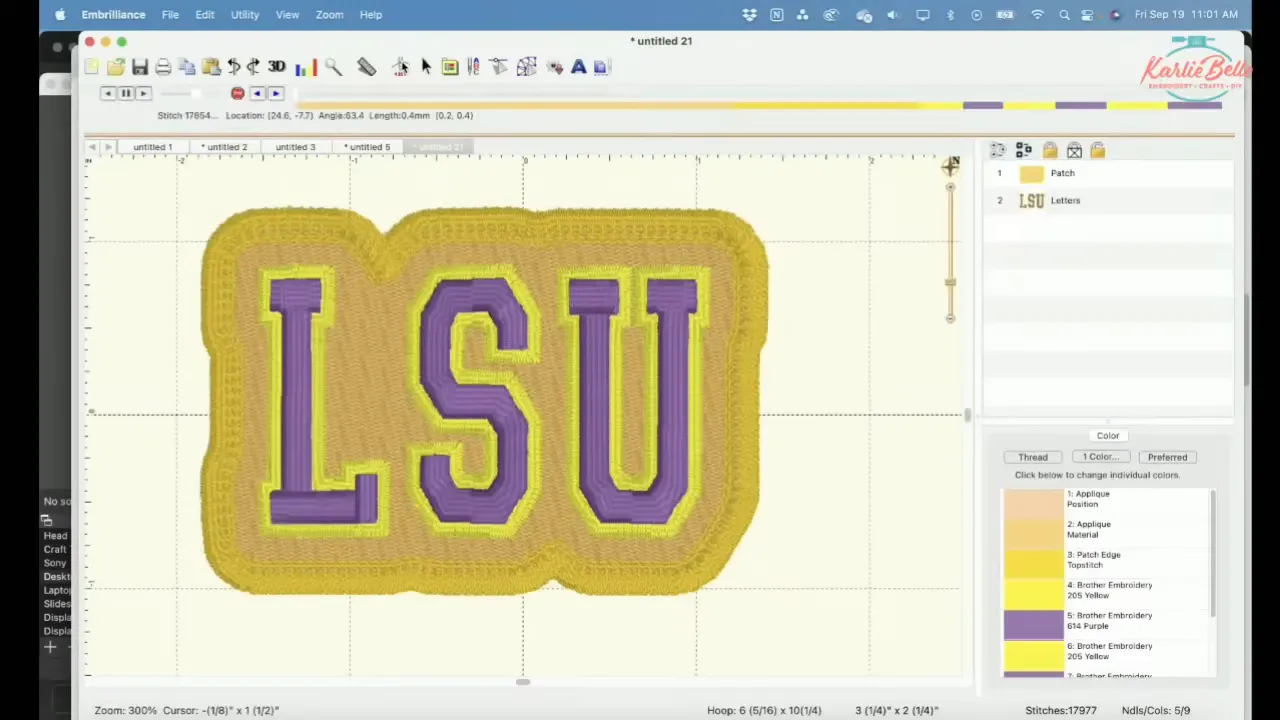Open the Utility menu
Screen dimensions: 1280x720
point(245,14)
